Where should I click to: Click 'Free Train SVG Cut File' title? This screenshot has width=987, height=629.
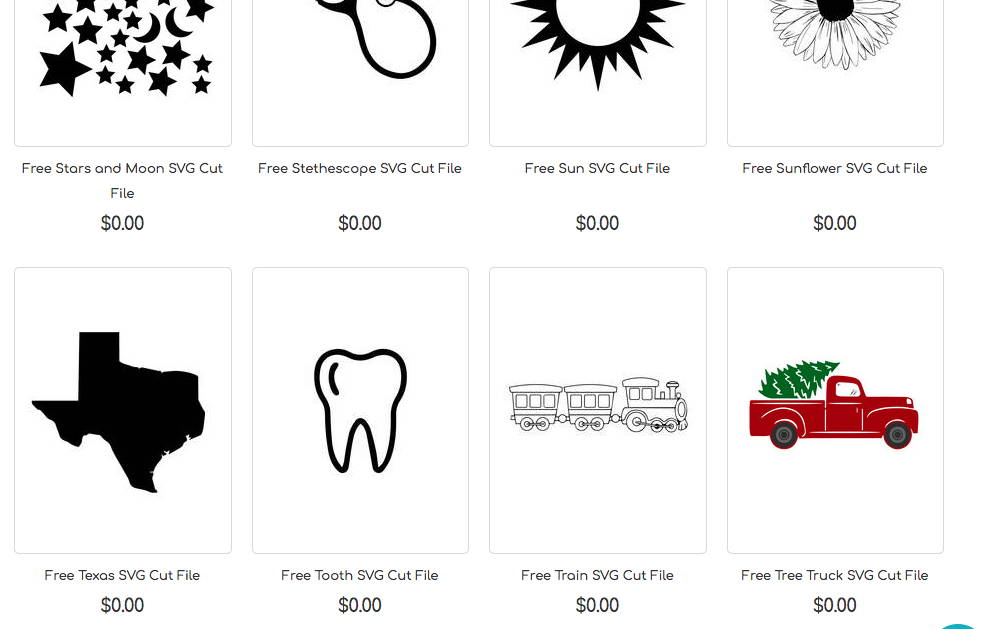pos(597,575)
